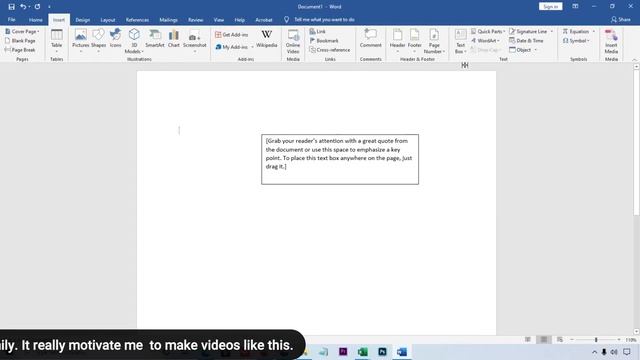The height and width of the screenshot is (360, 640).
Task: Switch to the Design tab
Action: point(82,20)
